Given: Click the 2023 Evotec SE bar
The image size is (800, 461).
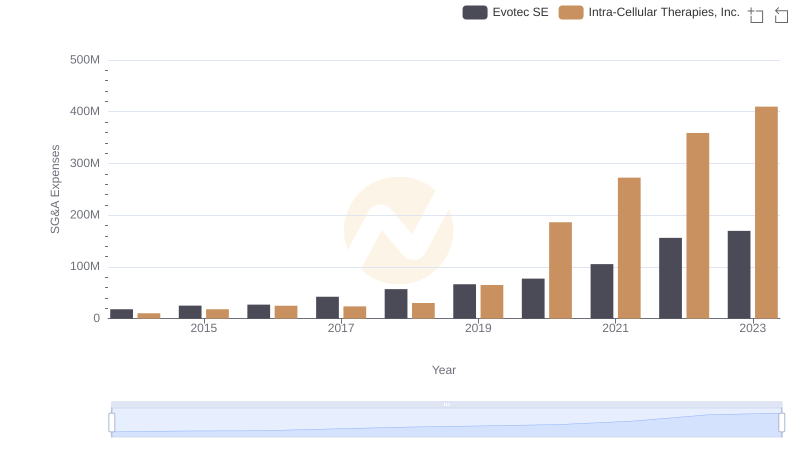Looking at the screenshot, I should click(x=739, y=275).
